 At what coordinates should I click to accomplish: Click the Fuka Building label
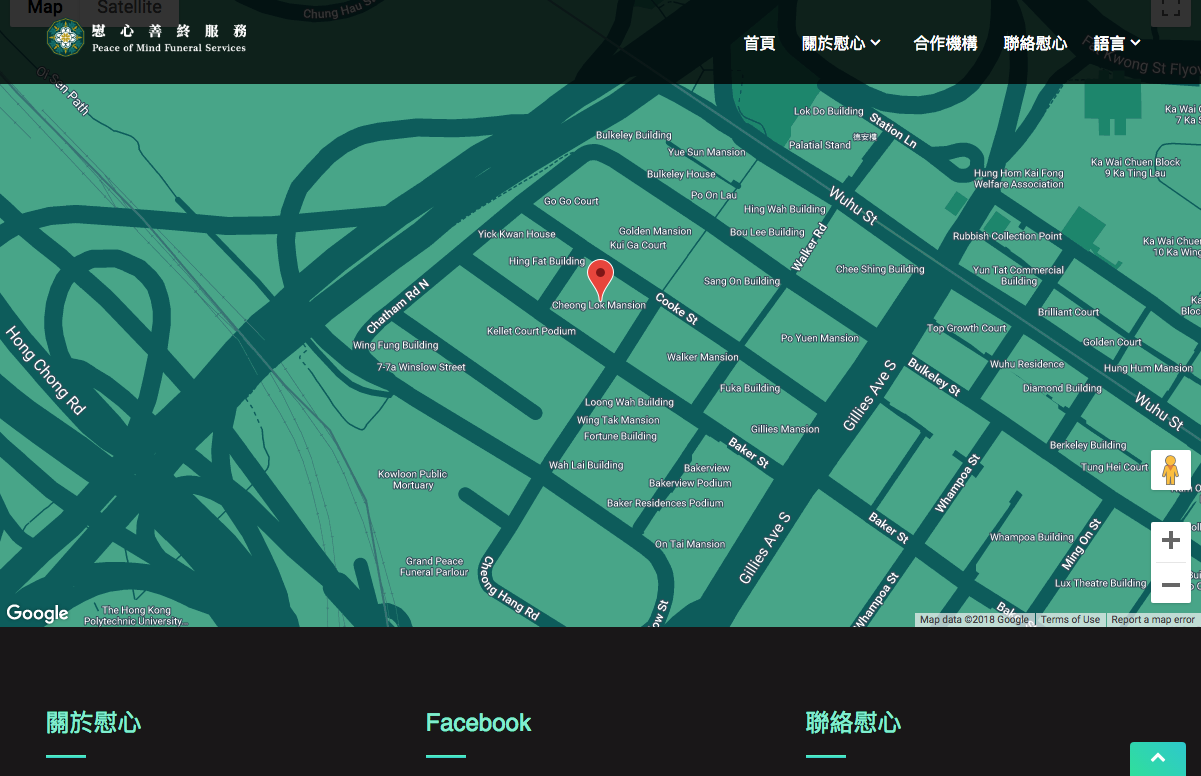click(x=750, y=388)
